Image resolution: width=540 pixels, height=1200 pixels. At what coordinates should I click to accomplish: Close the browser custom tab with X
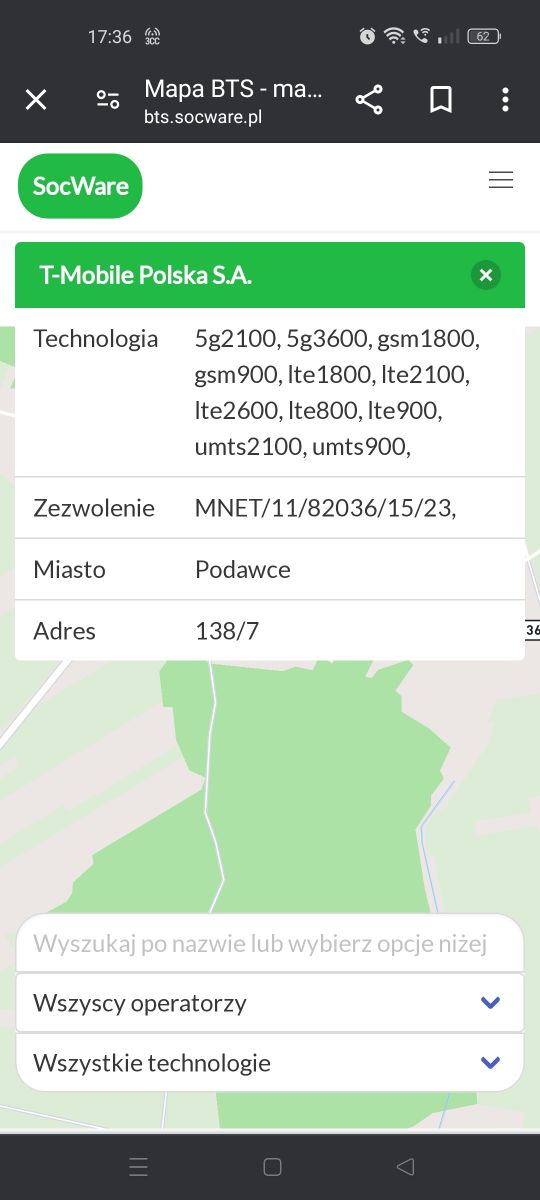[x=36, y=99]
